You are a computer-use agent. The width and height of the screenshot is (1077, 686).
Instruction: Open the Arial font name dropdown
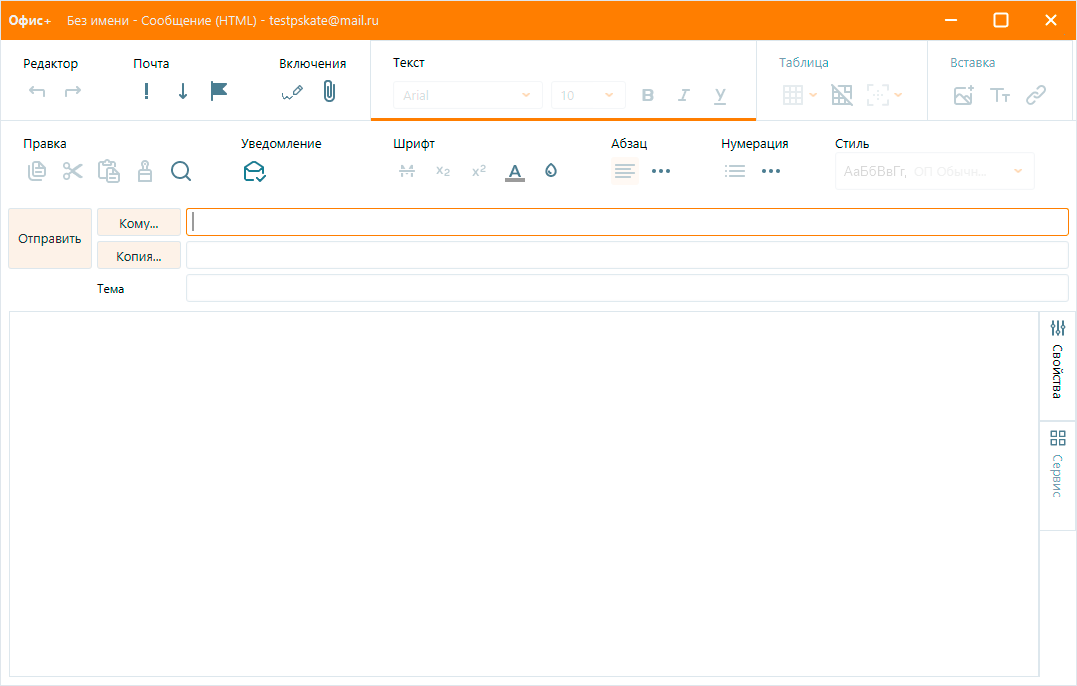point(467,95)
